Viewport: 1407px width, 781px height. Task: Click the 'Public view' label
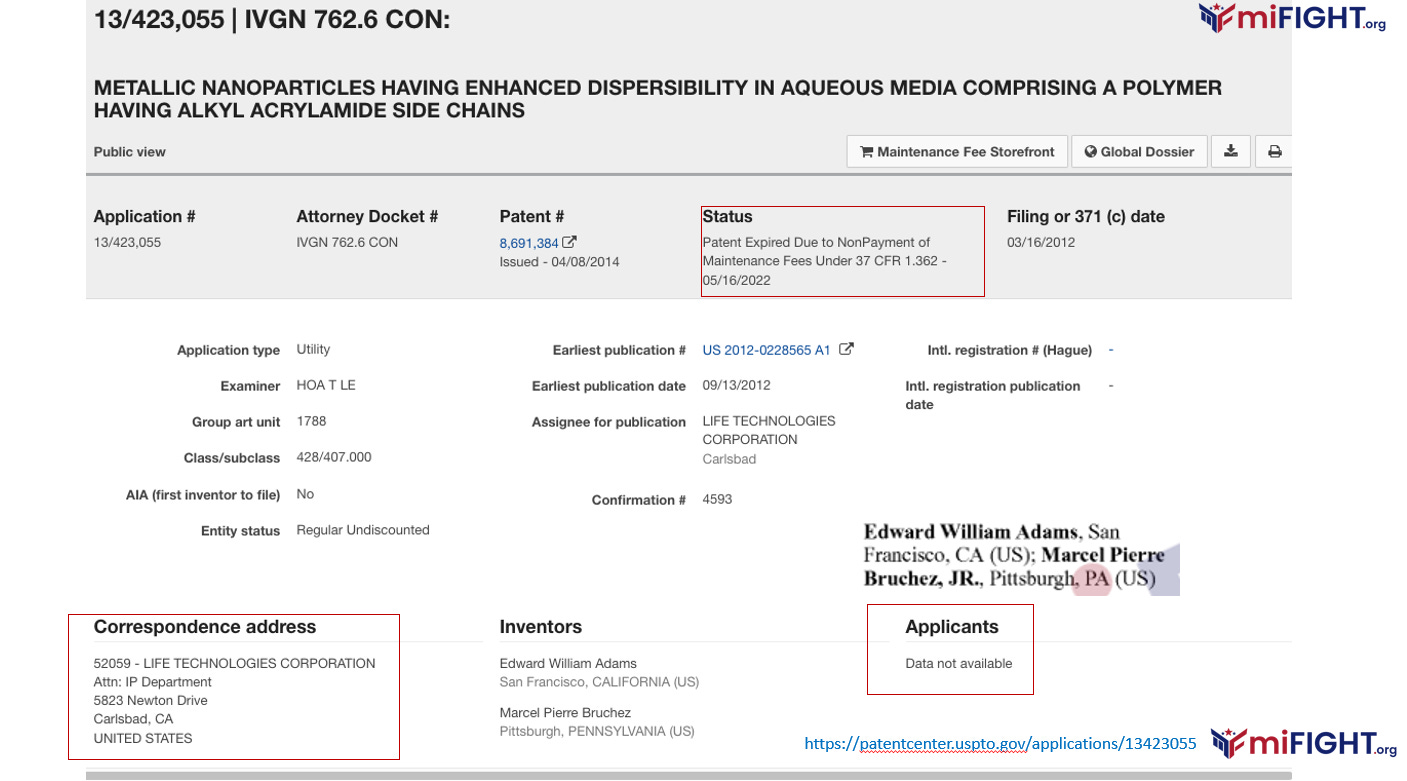point(130,152)
